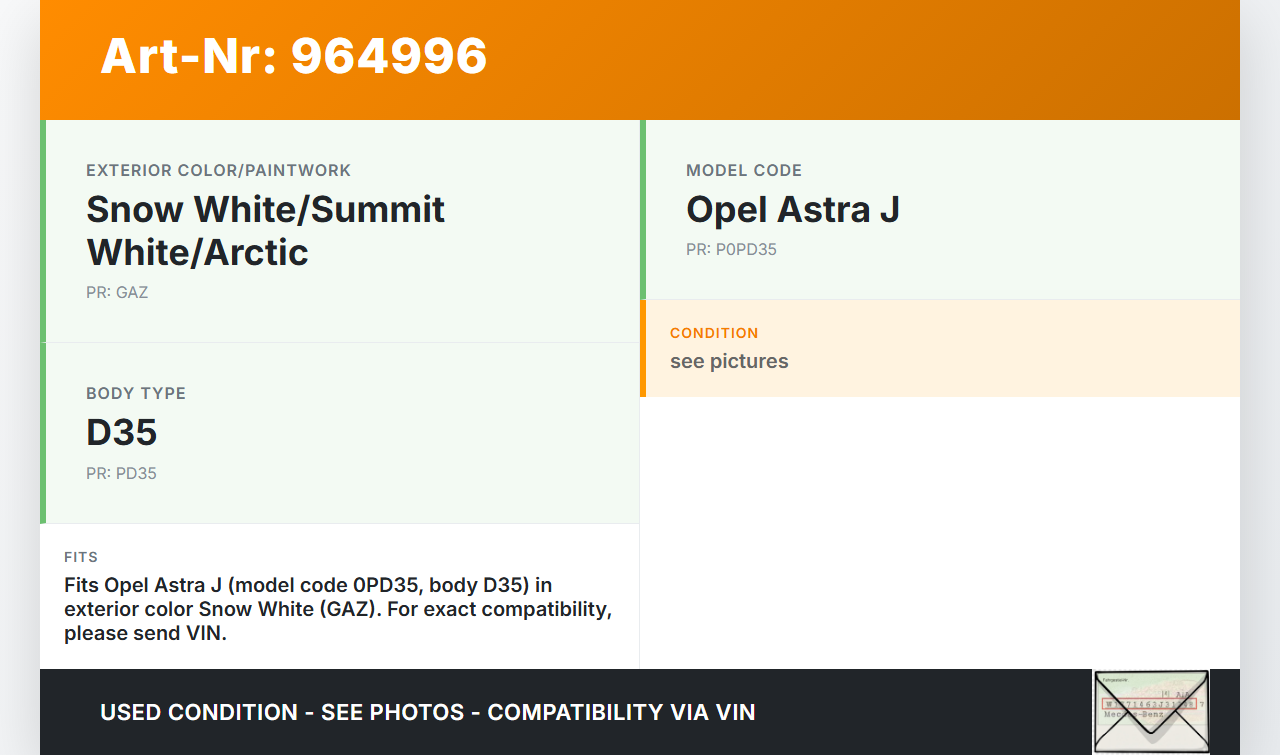Click the PR: PD35 code
This screenshot has width=1280, height=755.
pyautogui.click(x=121, y=474)
